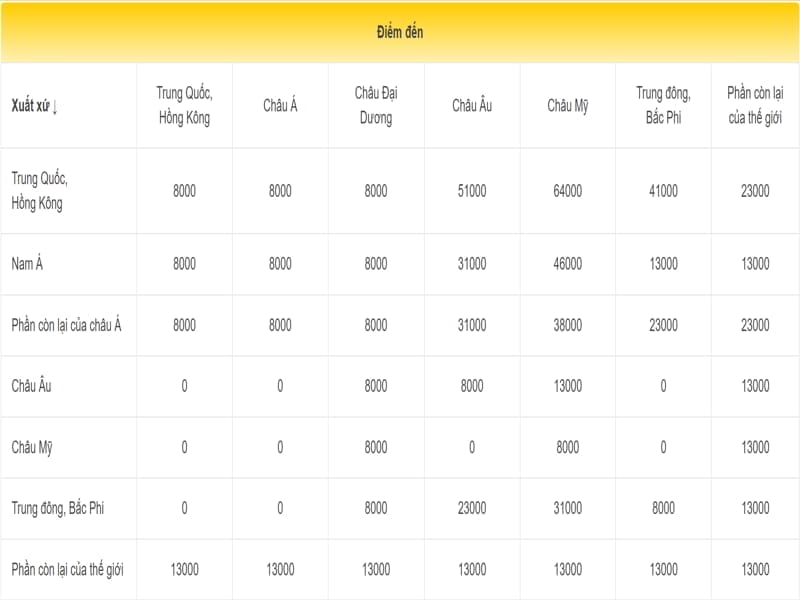The width and height of the screenshot is (800, 600).
Task: Click the "Châu Á" column header
Action: click(280, 106)
